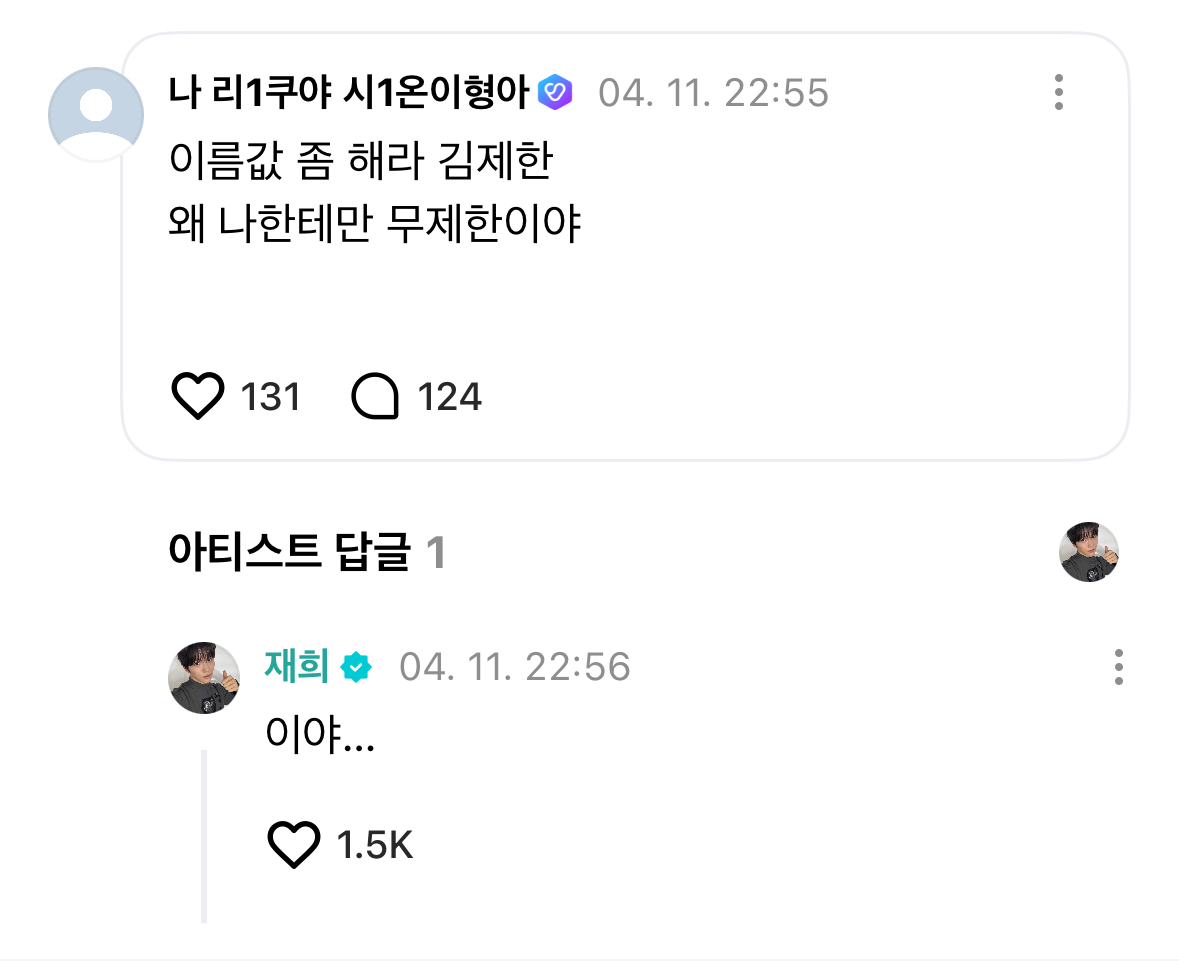Select the 아티스트 답글 1 header
Viewport: 1179px width, 961px height.
point(307,552)
